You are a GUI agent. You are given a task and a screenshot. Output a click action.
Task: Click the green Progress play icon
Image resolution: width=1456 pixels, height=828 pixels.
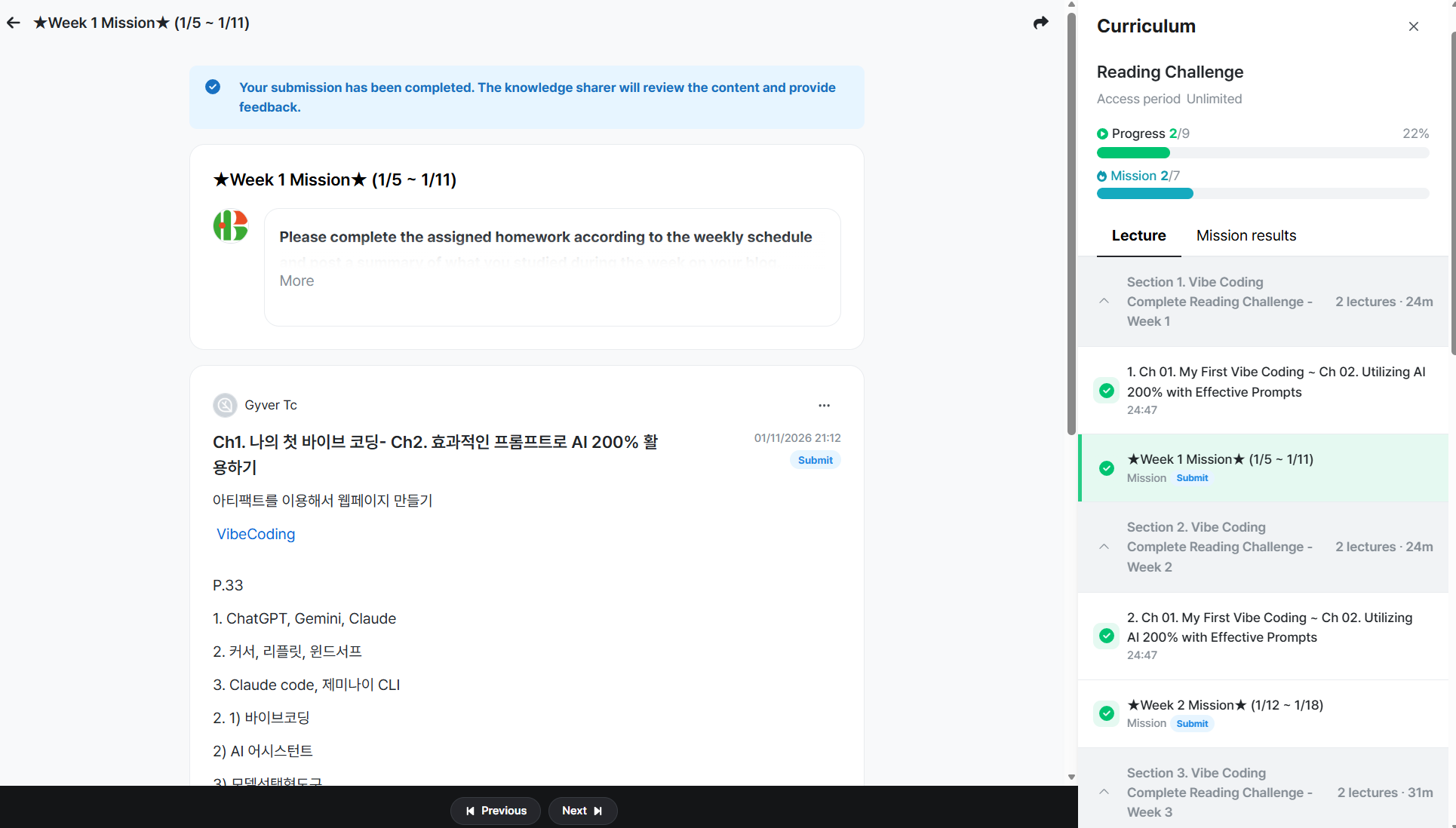1102,134
